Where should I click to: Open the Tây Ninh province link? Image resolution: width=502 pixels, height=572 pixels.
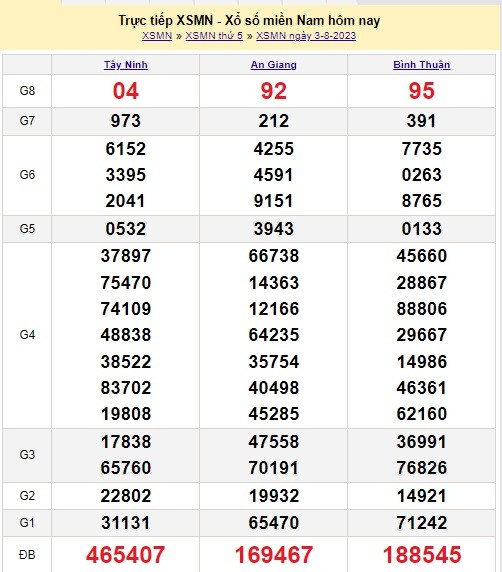tap(126, 65)
